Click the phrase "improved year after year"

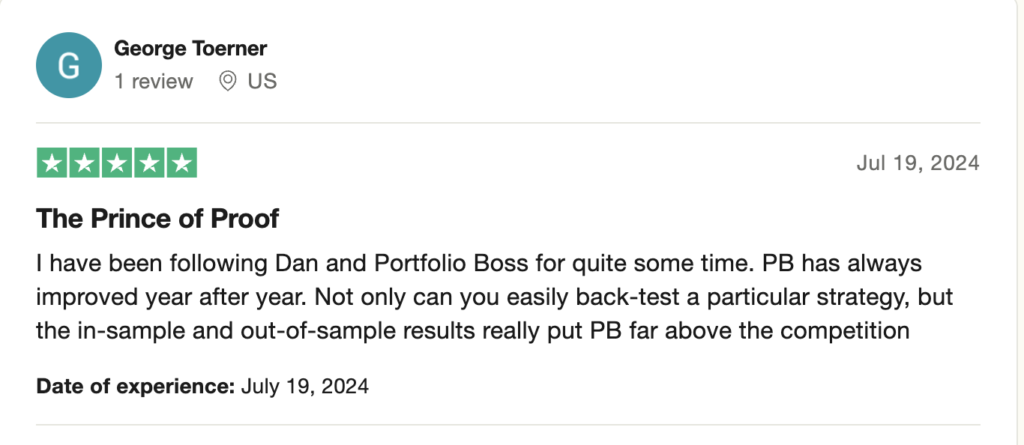[171, 297]
